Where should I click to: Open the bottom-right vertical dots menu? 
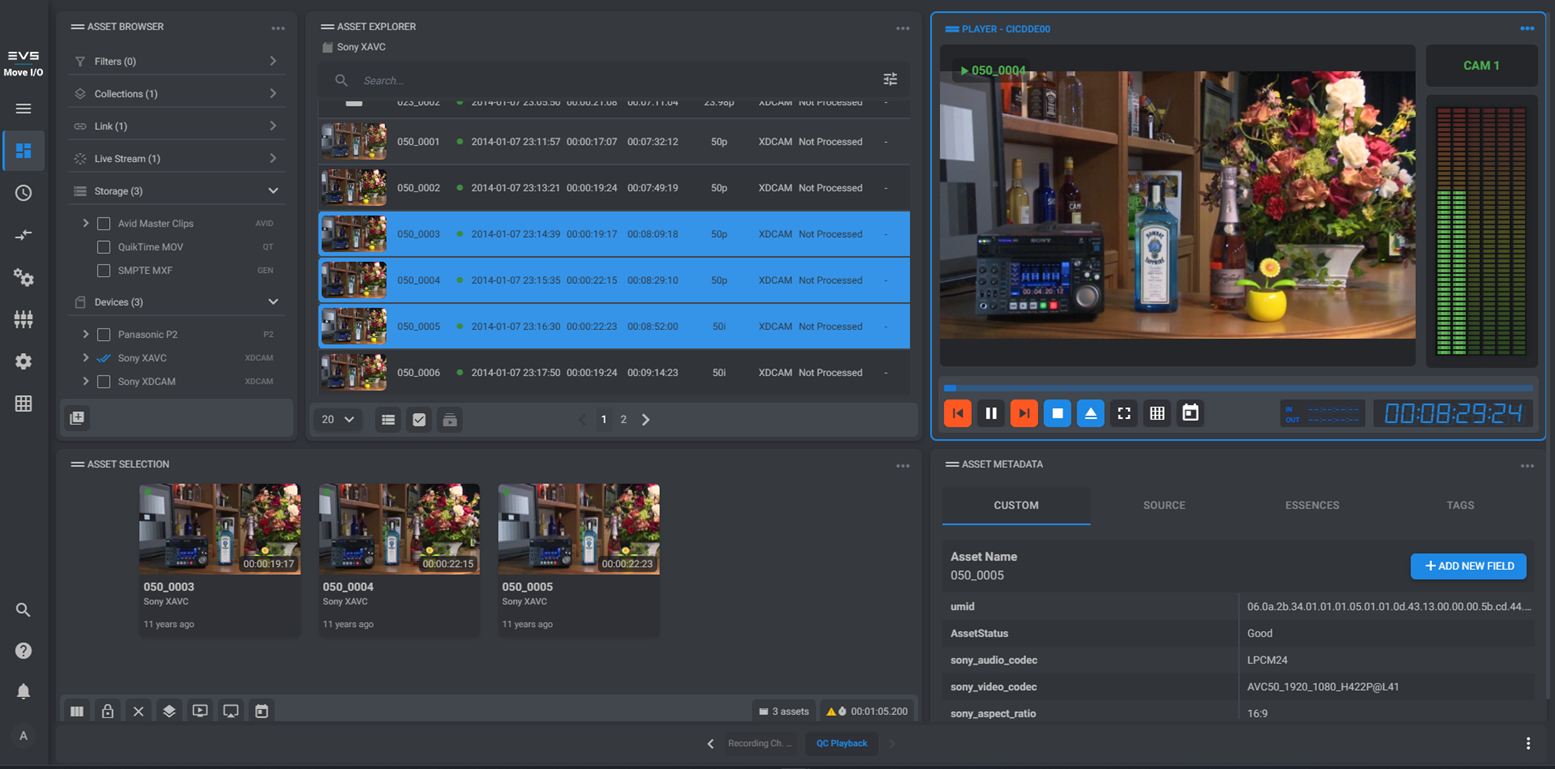pos(1528,743)
